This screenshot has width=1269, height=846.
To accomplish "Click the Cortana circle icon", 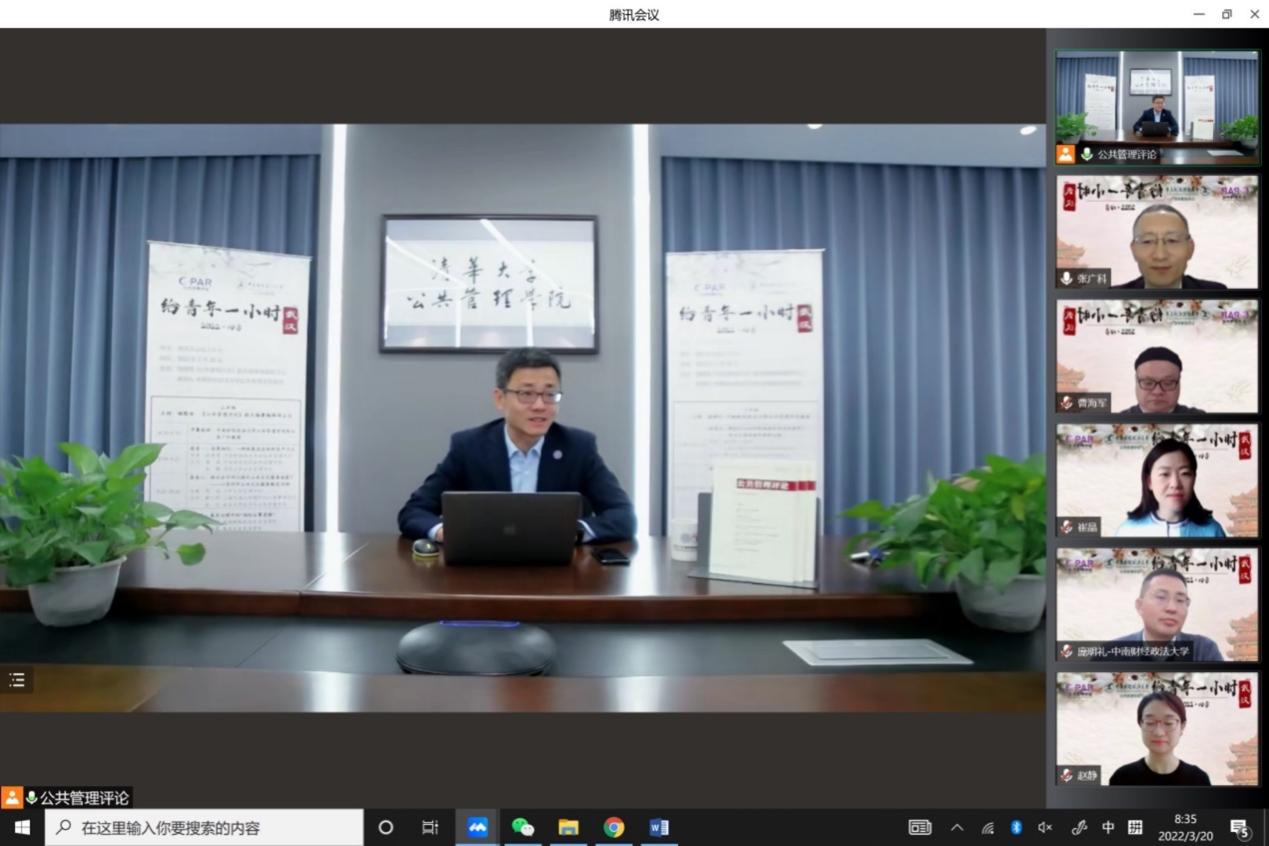I will [385, 827].
